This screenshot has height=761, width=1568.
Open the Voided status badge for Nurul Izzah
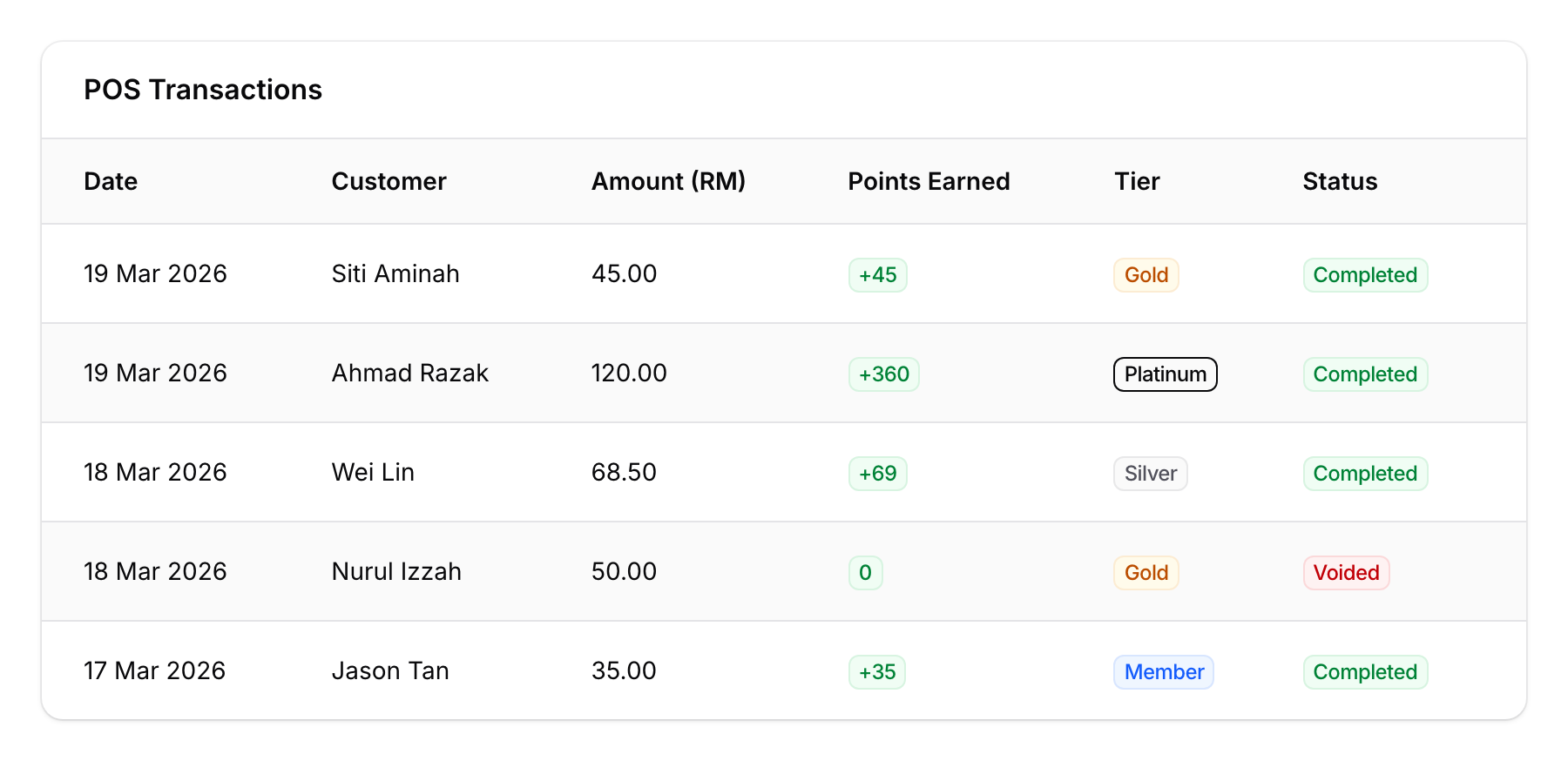click(1346, 572)
